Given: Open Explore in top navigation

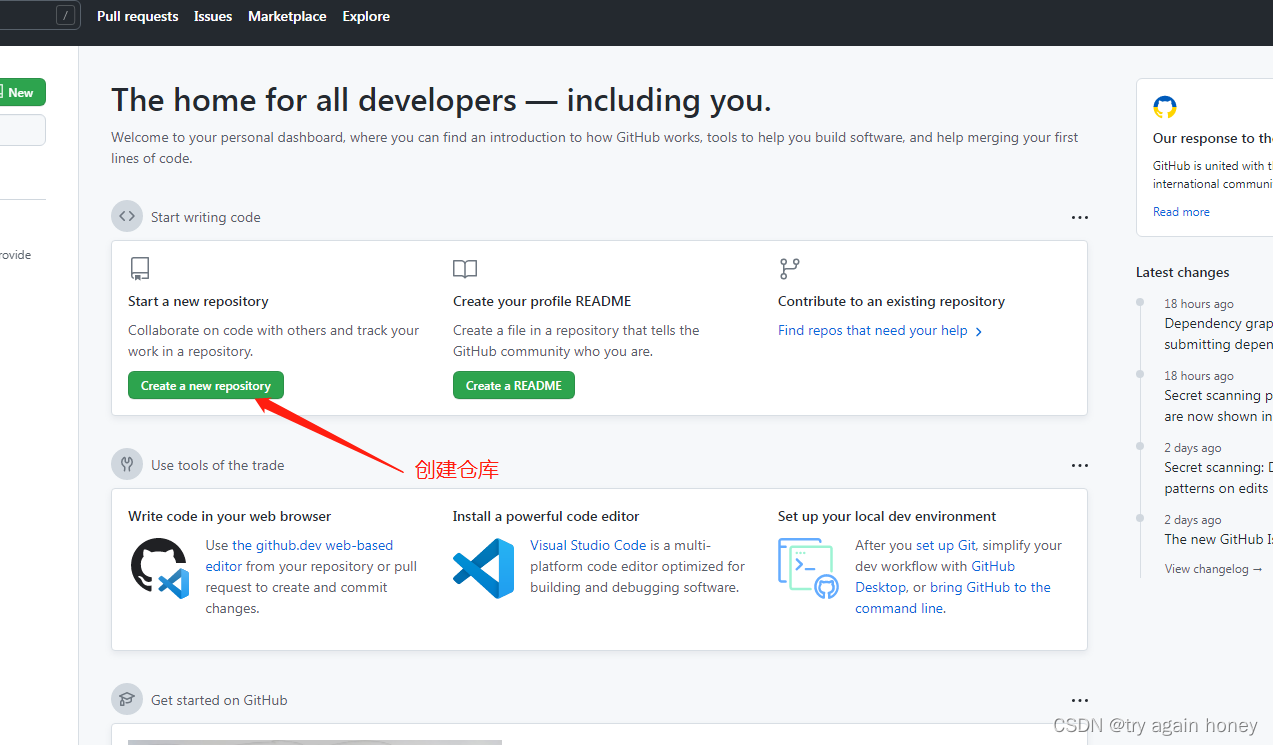Looking at the screenshot, I should tap(366, 16).
